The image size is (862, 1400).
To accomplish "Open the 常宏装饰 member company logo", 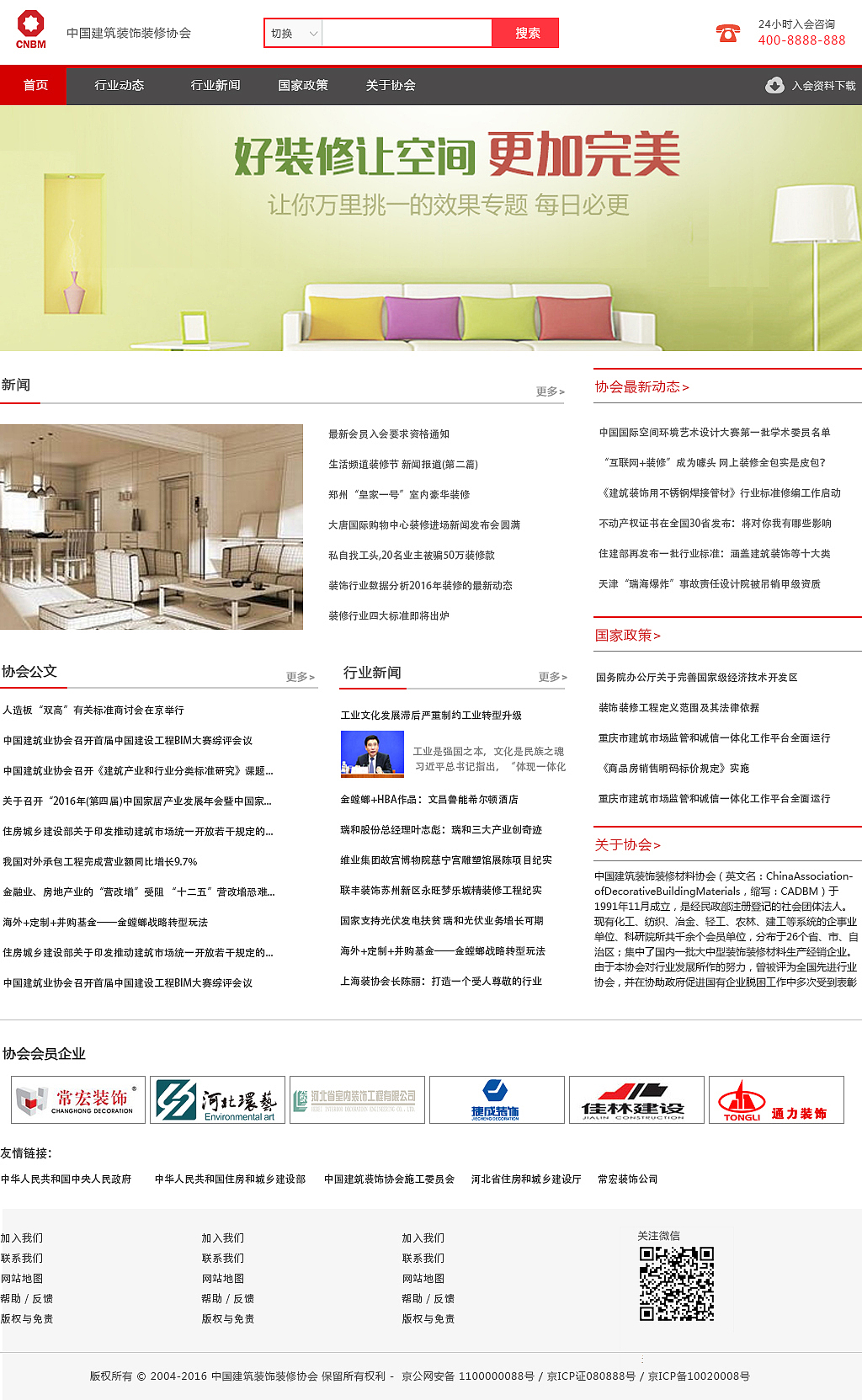I will 78,1099.
